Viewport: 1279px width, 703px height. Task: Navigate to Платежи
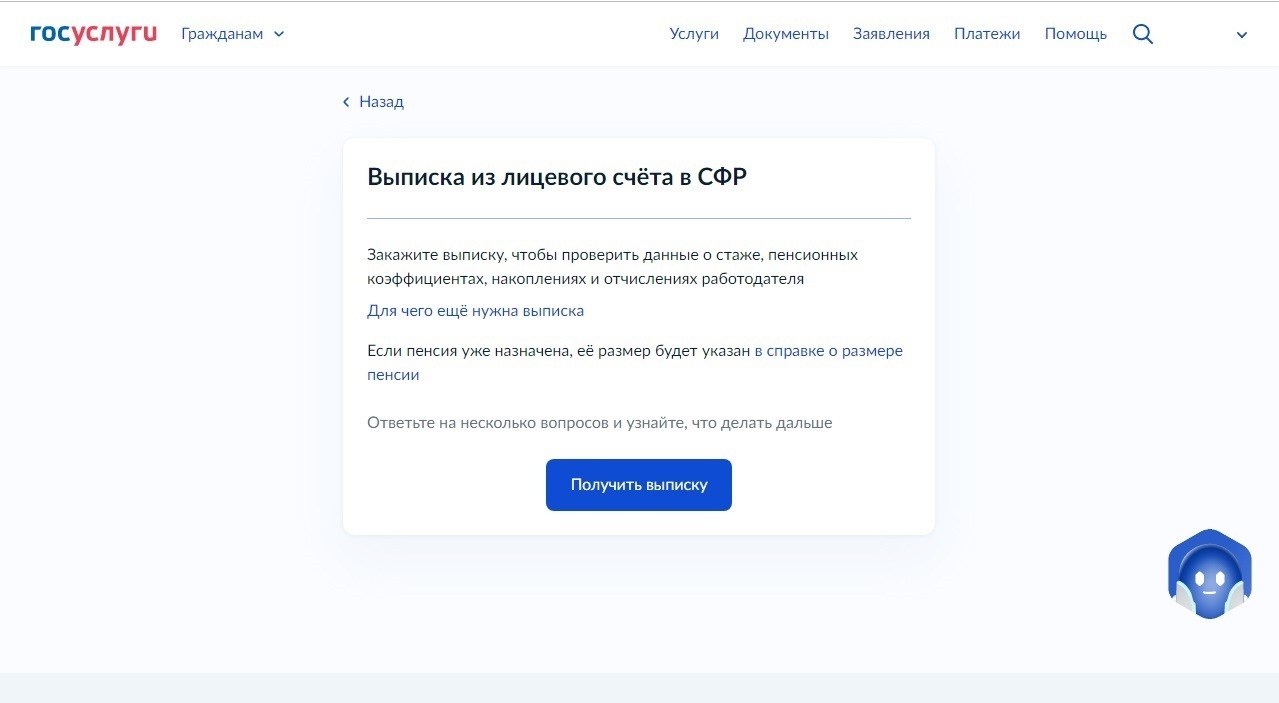[x=987, y=34]
